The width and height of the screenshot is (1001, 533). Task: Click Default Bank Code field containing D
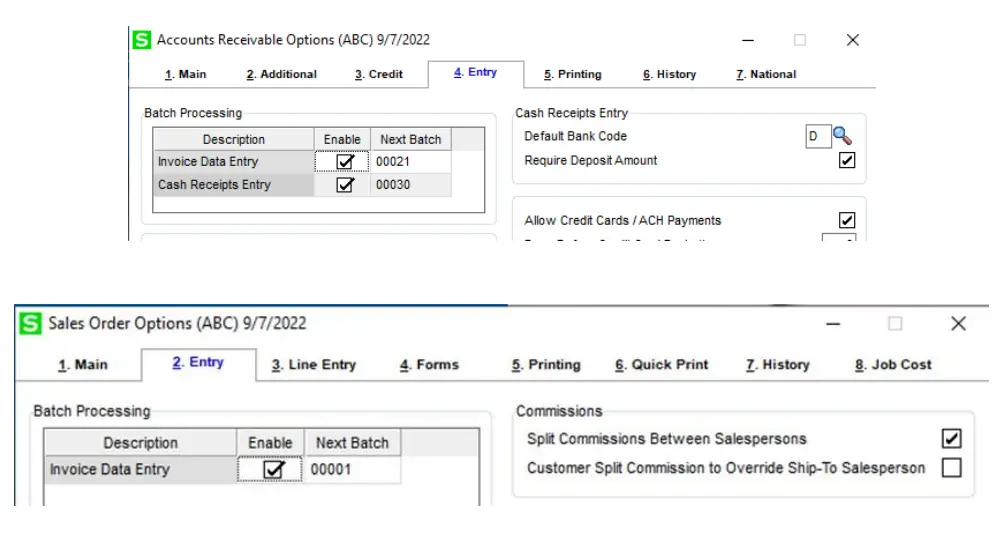coord(818,136)
